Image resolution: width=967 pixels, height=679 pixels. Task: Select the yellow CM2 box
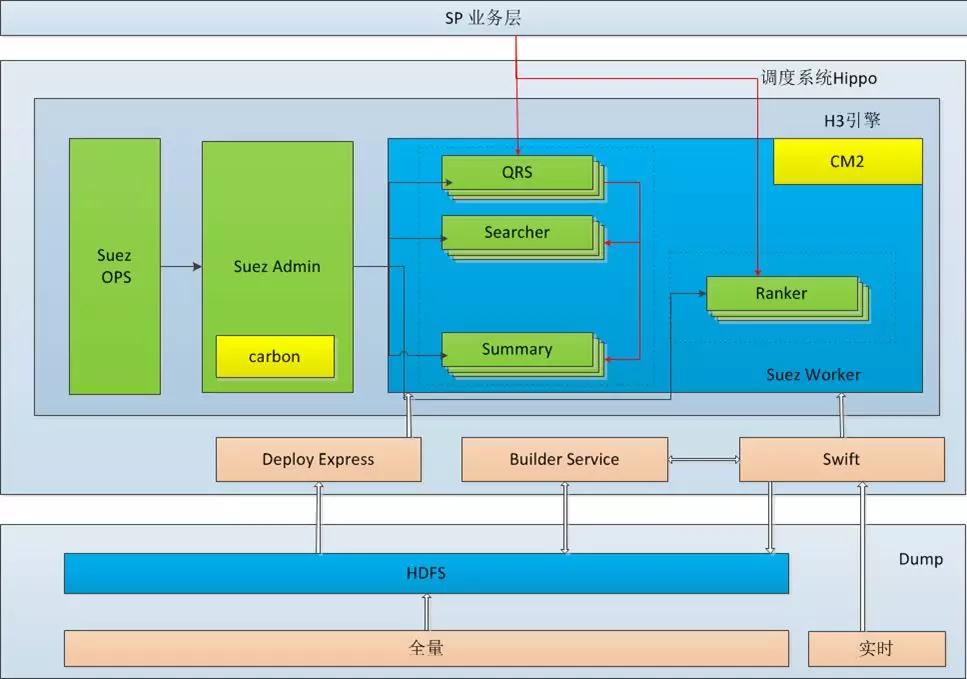pyautogui.click(x=848, y=162)
